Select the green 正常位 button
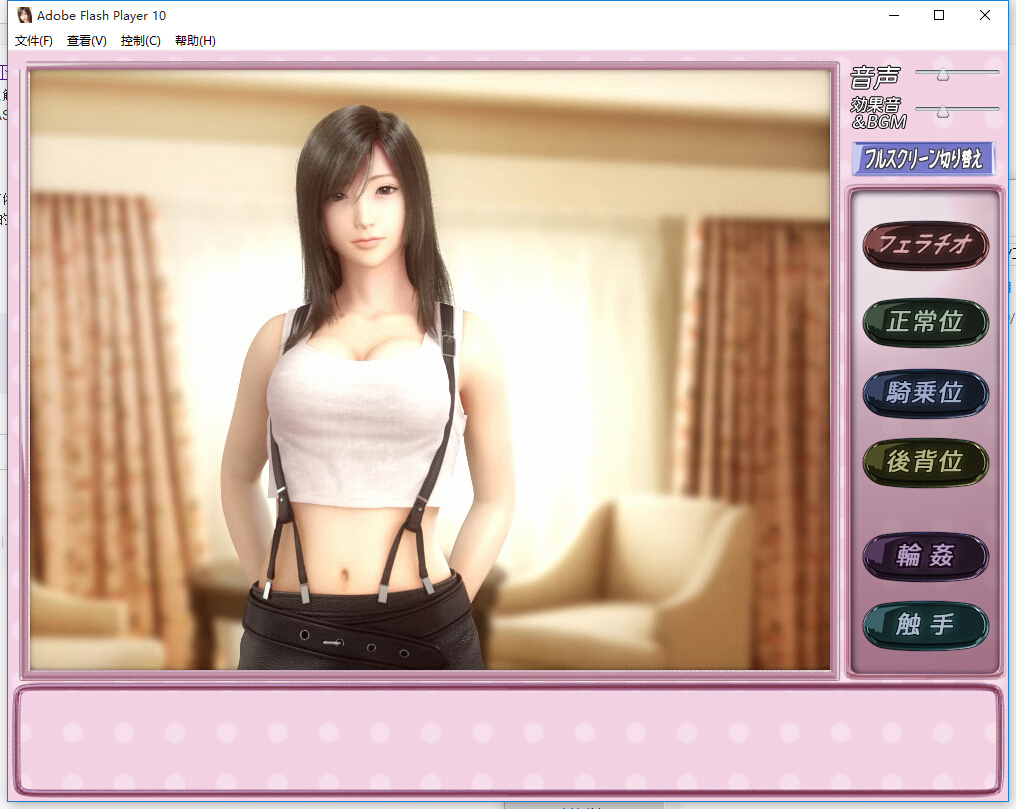Viewport: 1016px width, 809px height. coord(925,322)
